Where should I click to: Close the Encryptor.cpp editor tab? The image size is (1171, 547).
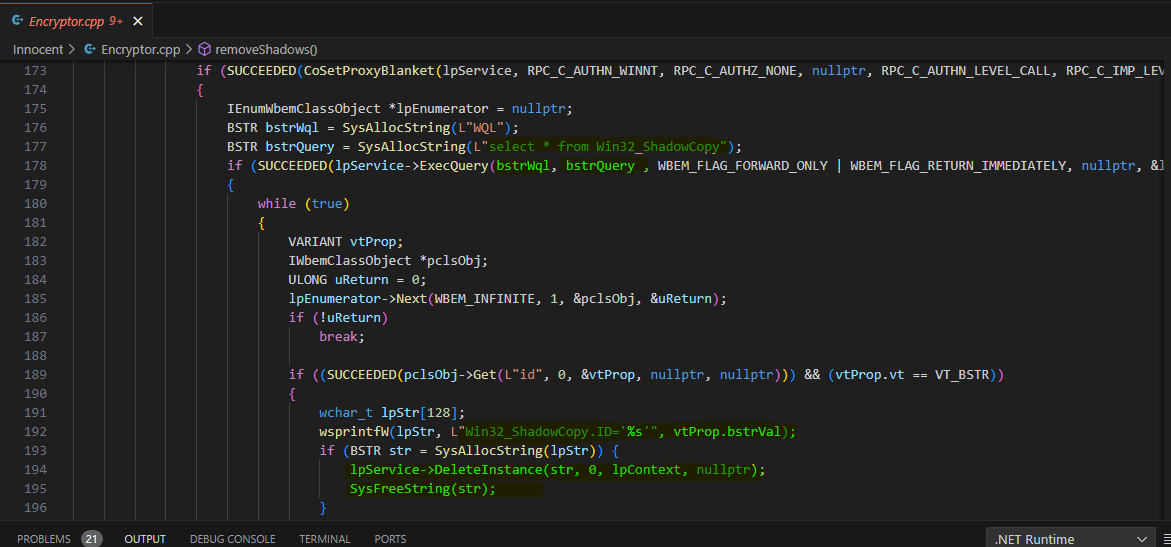point(137,22)
